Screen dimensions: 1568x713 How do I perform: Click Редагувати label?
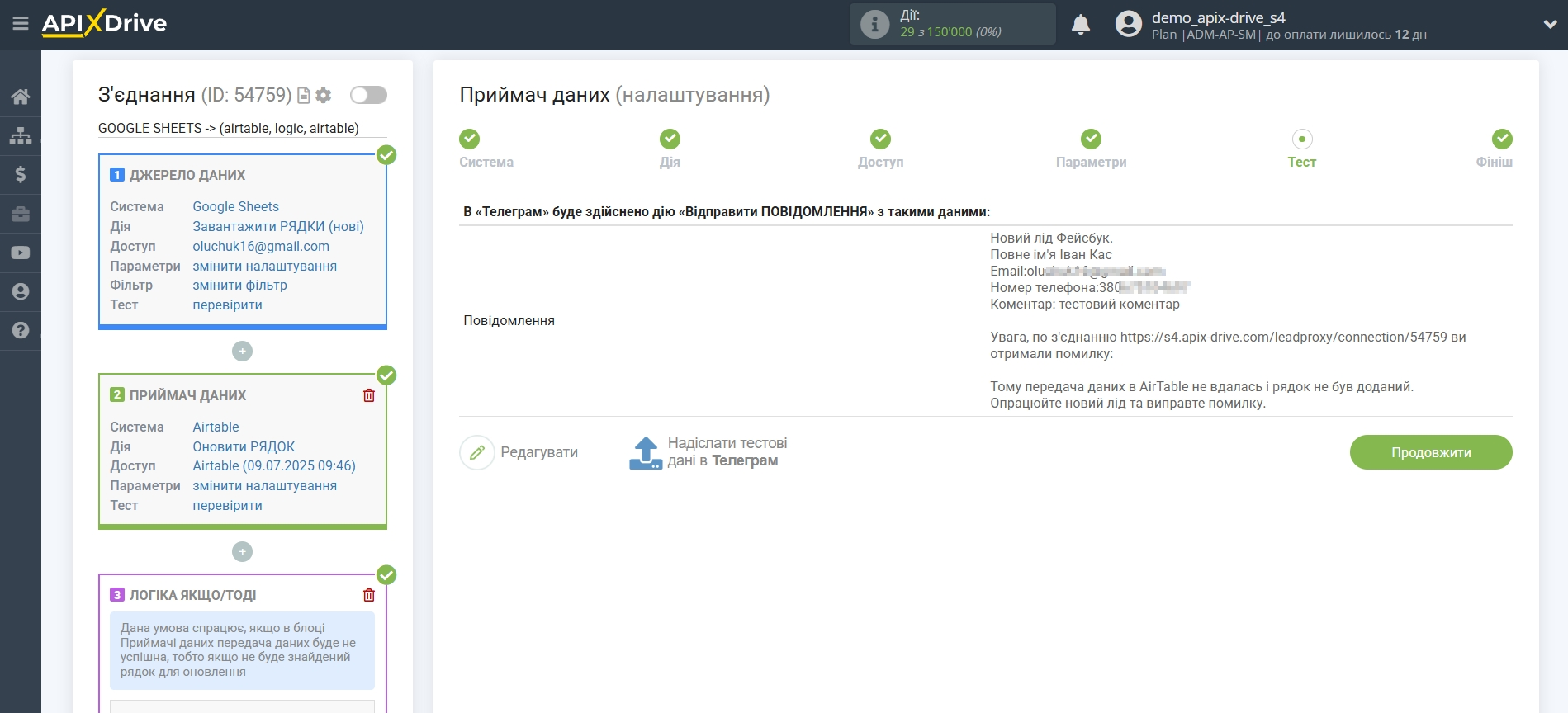coord(539,452)
